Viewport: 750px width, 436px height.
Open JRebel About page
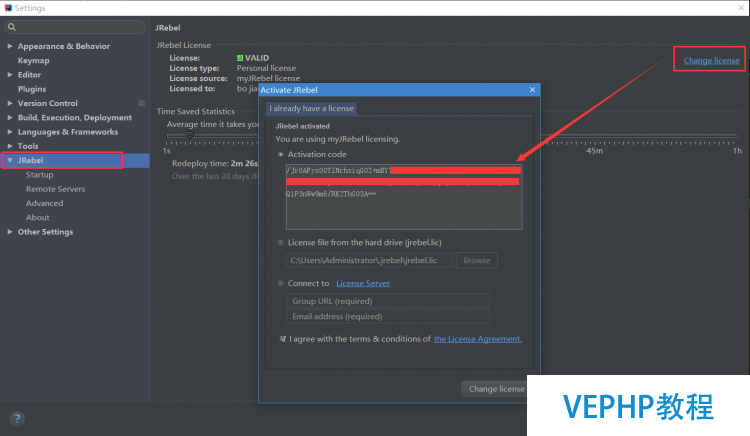[38, 218]
